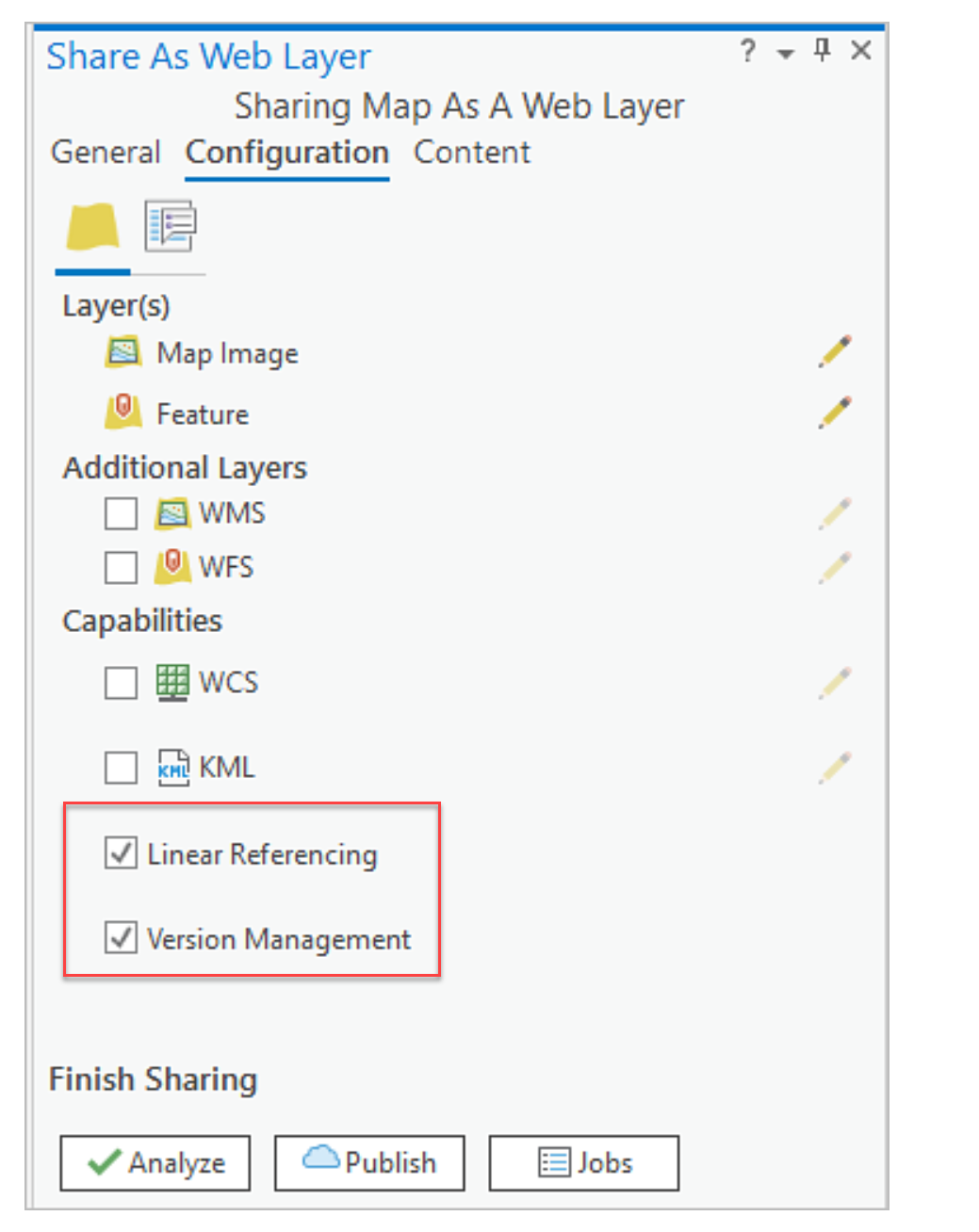Uncheck the Linear Referencing capability
The width and height of the screenshot is (979, 1232).
[121, 853]
